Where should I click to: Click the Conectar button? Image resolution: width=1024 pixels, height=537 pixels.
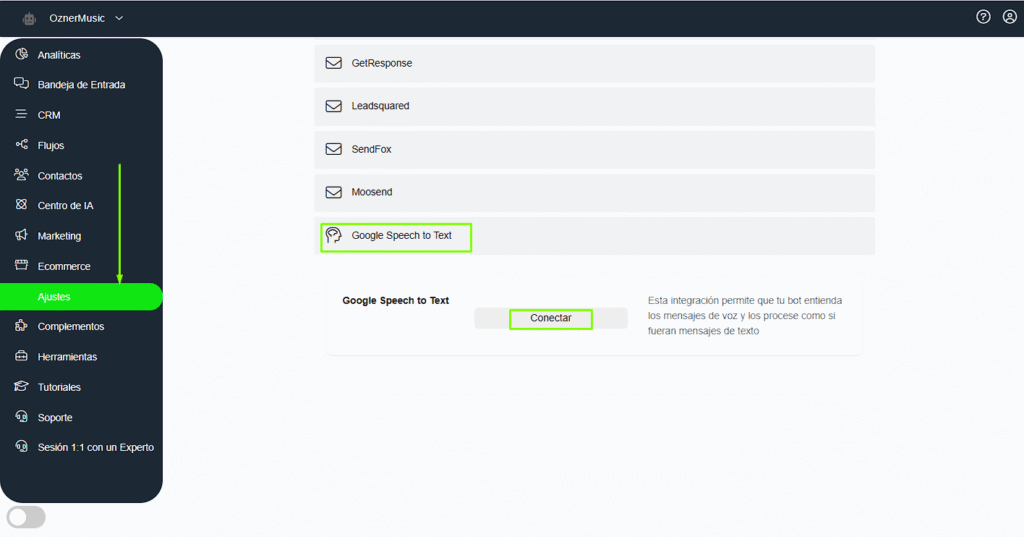[x=551, y=318]
